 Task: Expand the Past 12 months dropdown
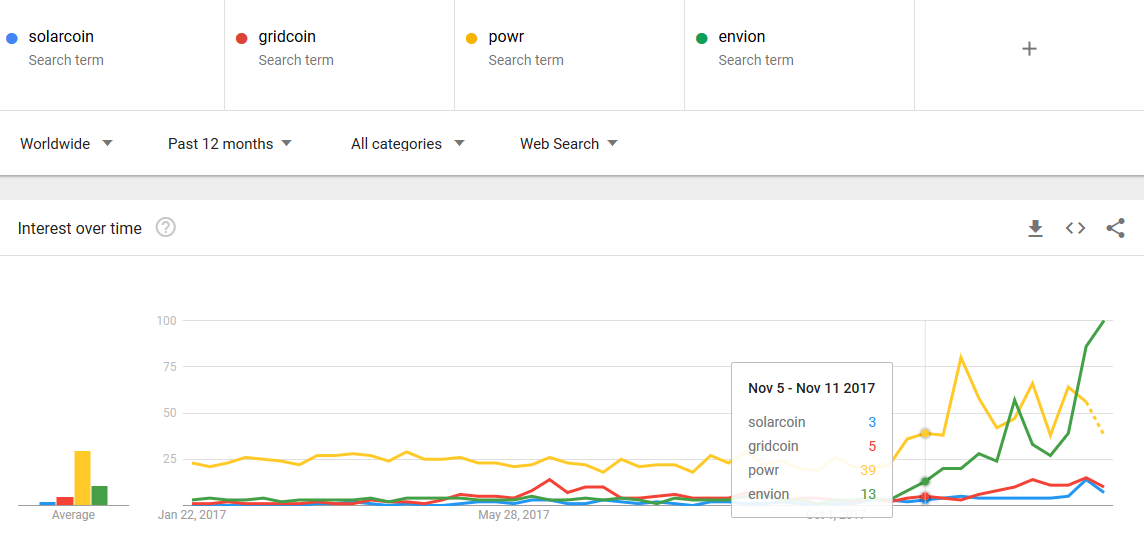pos(230,144)
